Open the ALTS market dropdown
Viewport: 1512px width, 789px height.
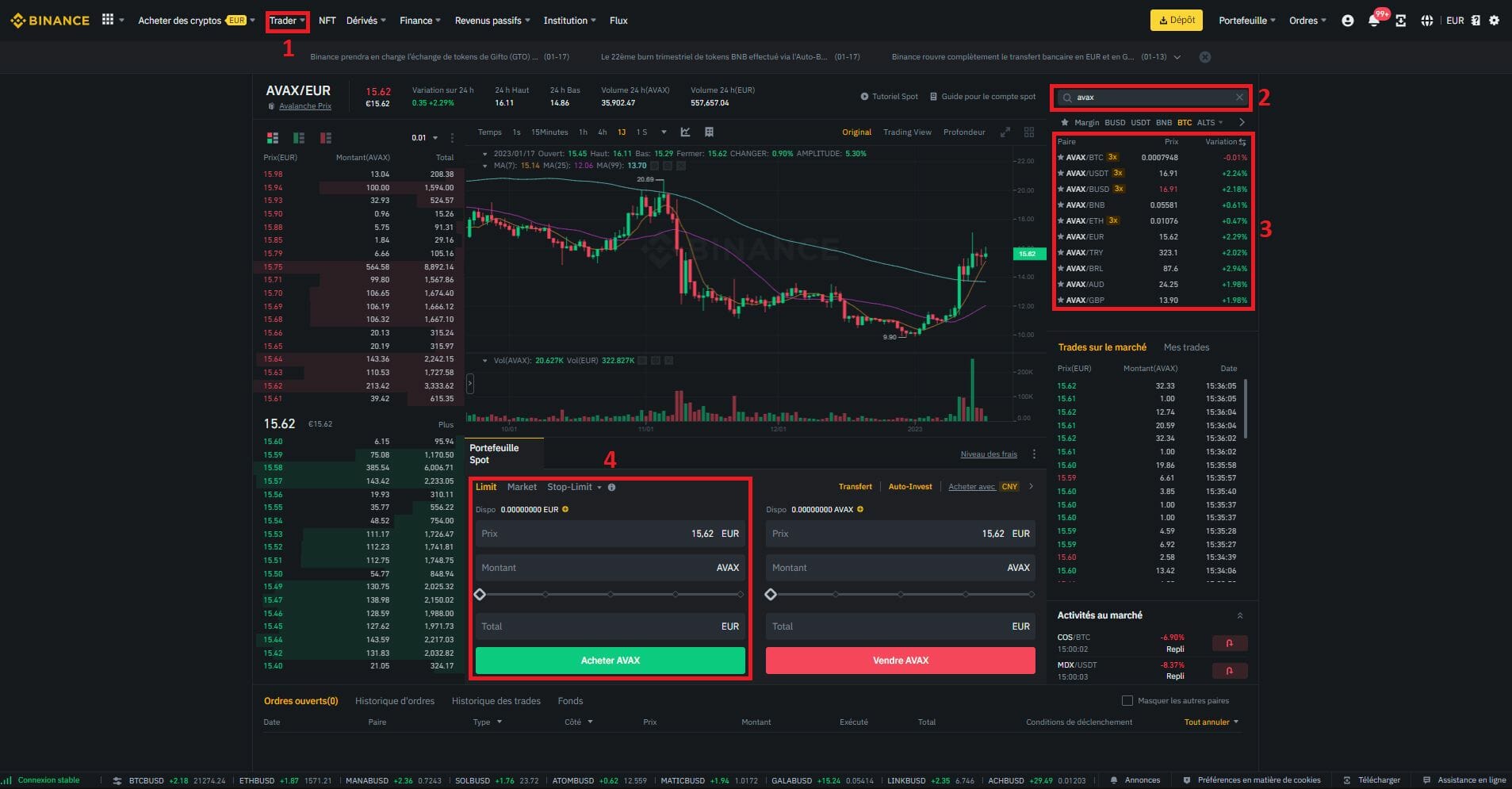tap(1210, 123)
